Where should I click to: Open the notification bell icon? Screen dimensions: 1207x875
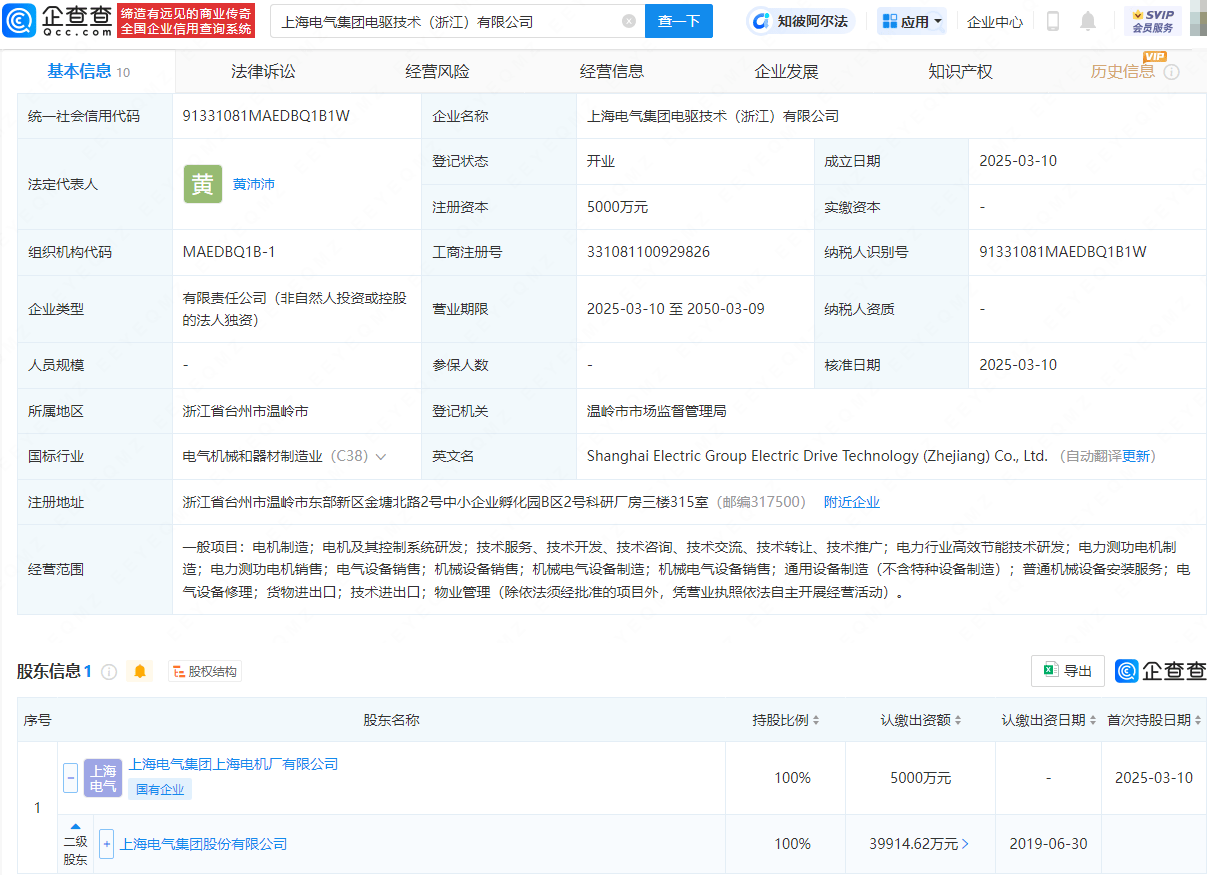tap(1087, 21)
